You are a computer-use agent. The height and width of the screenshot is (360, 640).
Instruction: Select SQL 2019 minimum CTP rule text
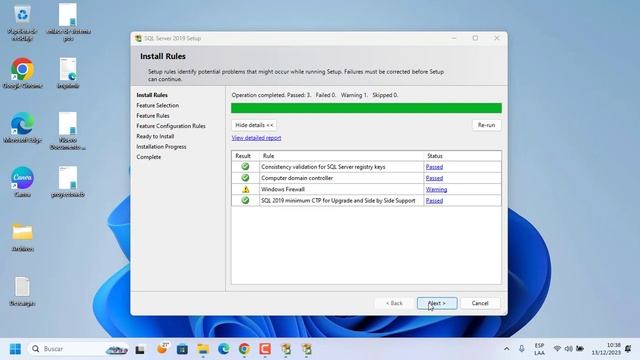point(338,201)
